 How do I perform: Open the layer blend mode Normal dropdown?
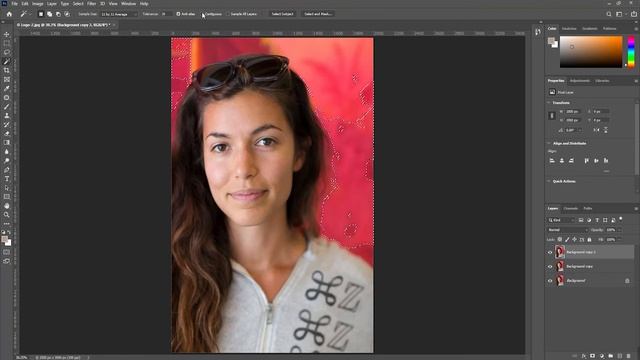click(567, 230)
